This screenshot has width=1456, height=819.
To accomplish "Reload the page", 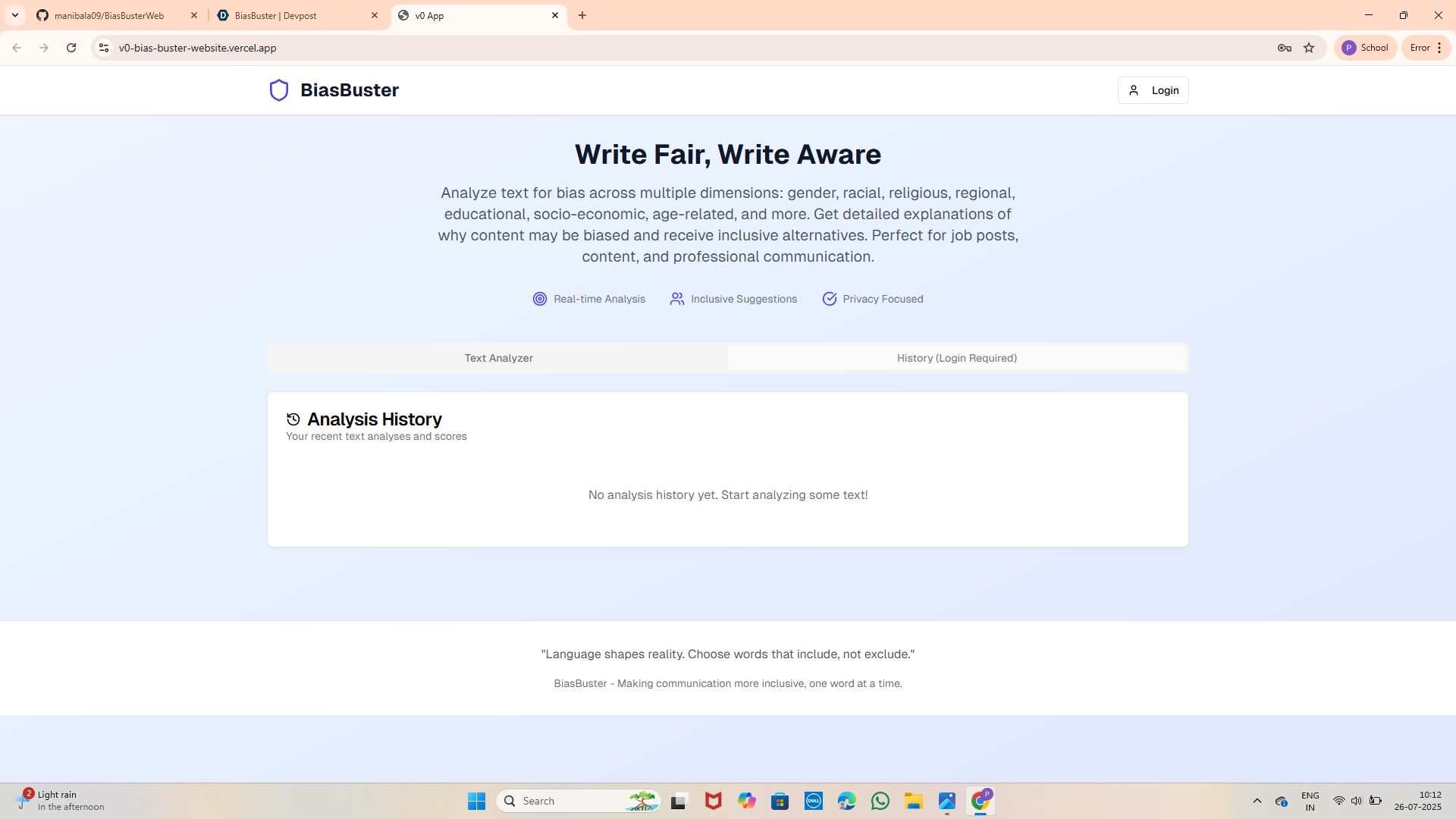I will [x=71, y=48].
